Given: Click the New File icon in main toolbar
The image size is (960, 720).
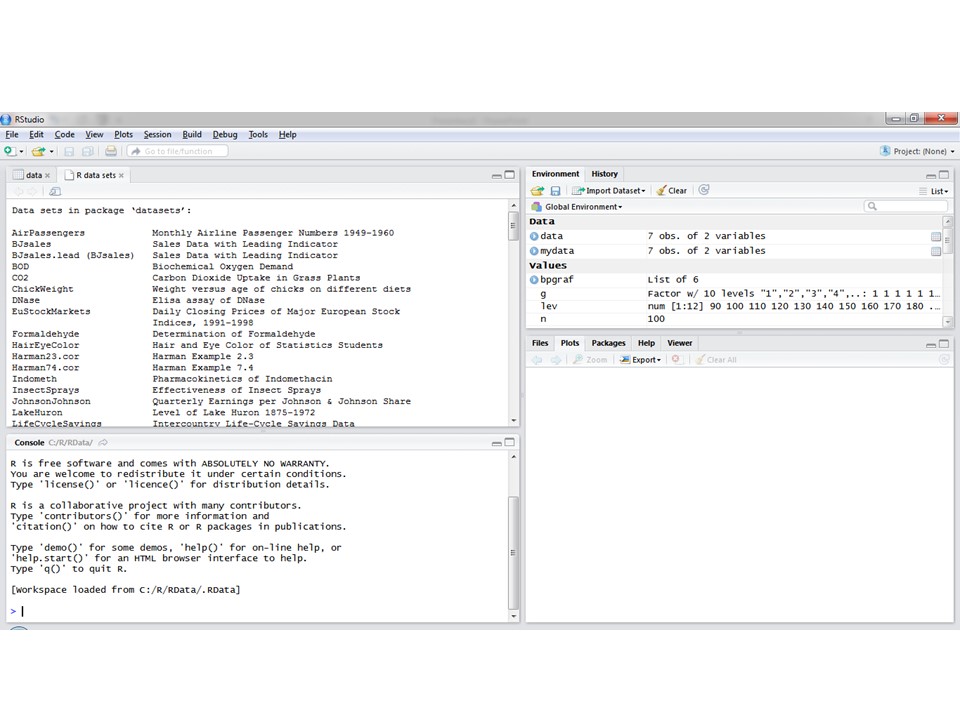Looking at the screenshot, I should pos(9,151).
